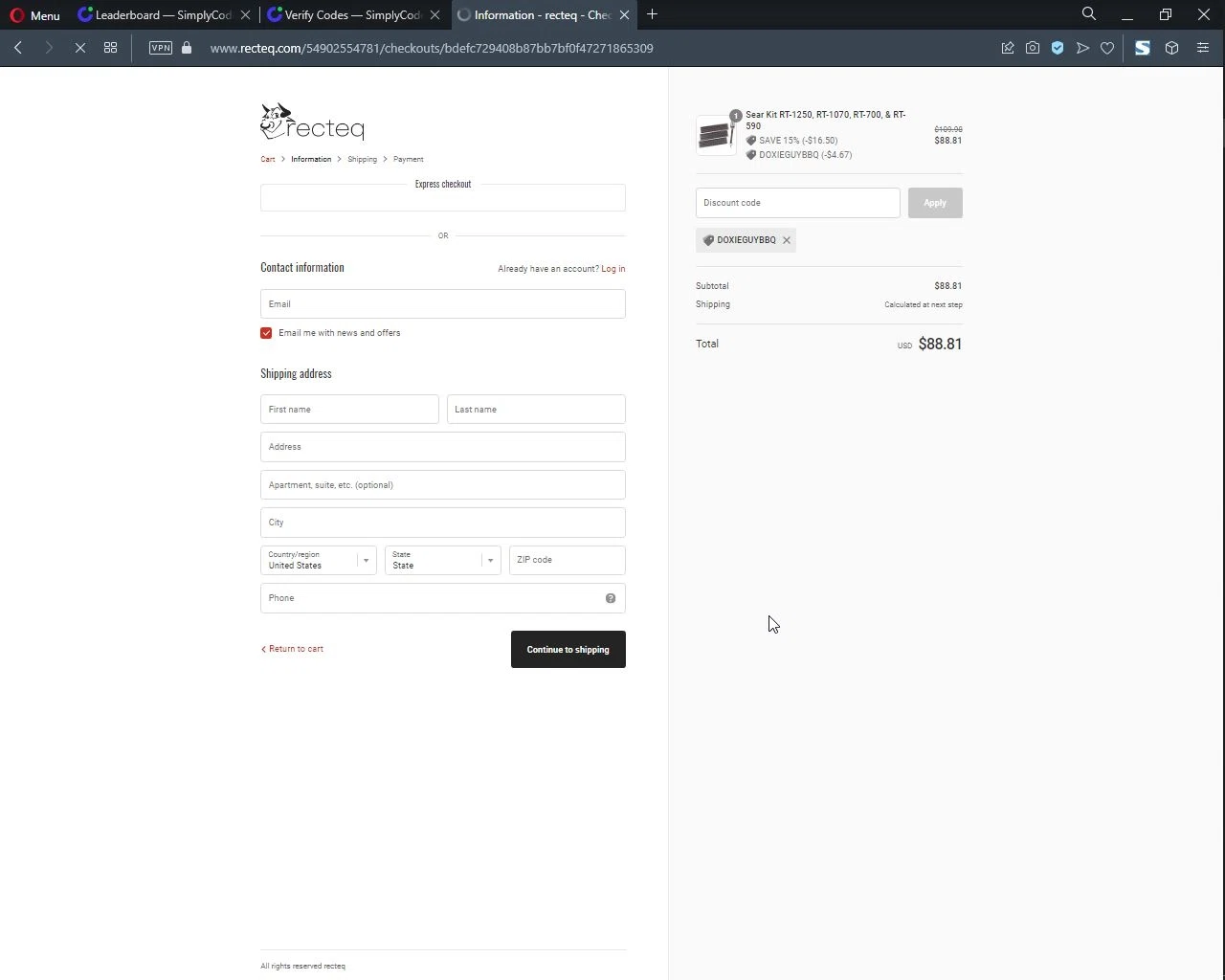Viewport: 1225px width, 980px height.
Task: Click the DOXIEGUYBBQ tag icon
Action: click(x=709, y=240)
